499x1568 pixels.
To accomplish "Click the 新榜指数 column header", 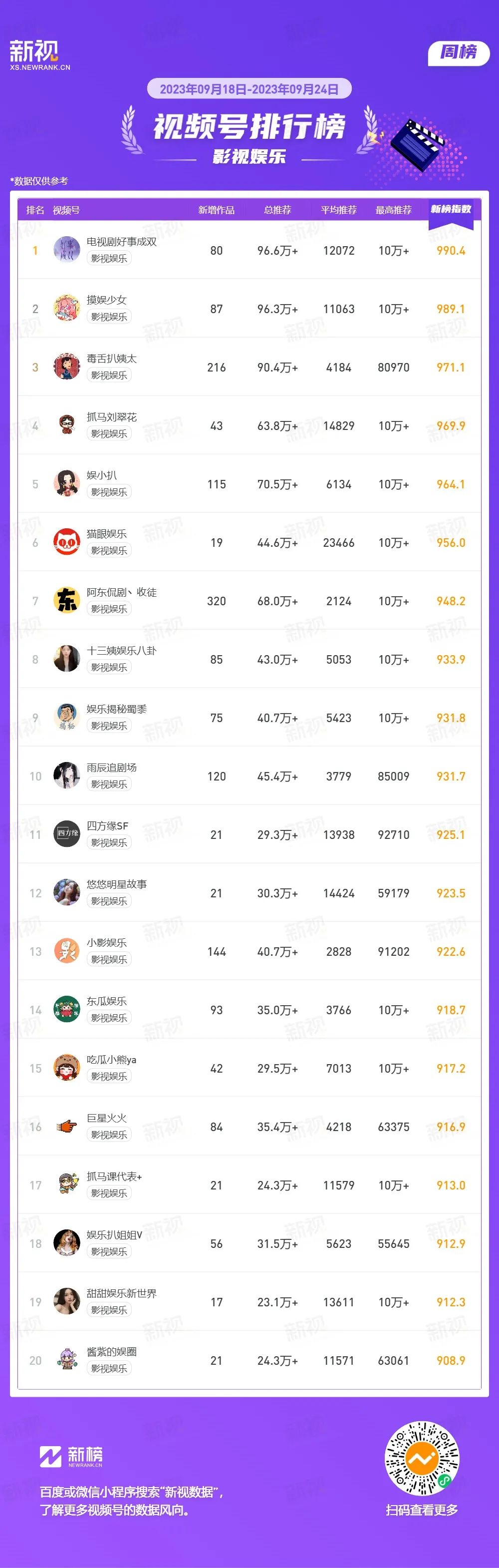I will (451, 209).
